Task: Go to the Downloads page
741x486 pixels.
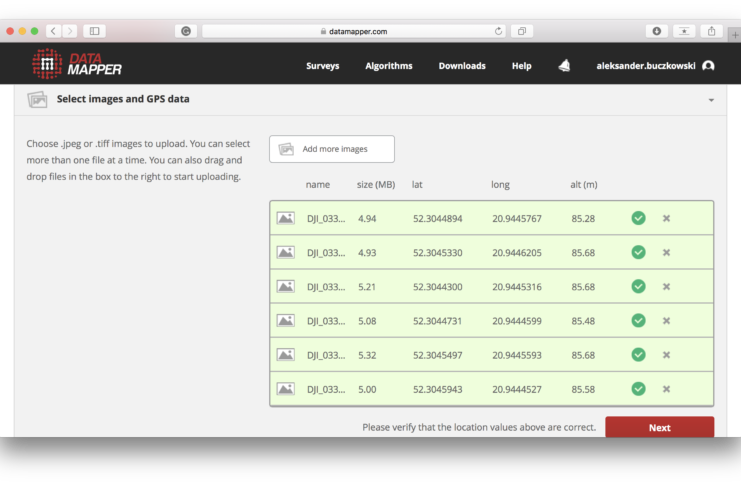Action: click(462, 66)
